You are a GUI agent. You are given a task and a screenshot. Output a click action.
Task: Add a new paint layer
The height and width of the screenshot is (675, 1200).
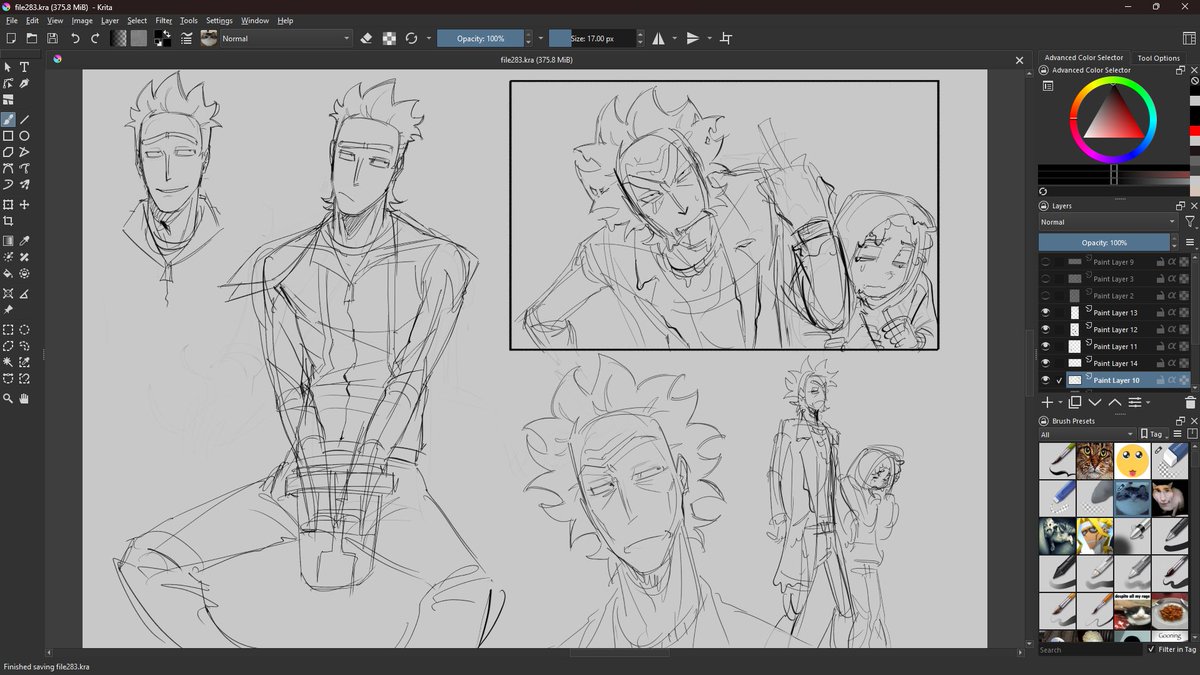click(1047, 402)
